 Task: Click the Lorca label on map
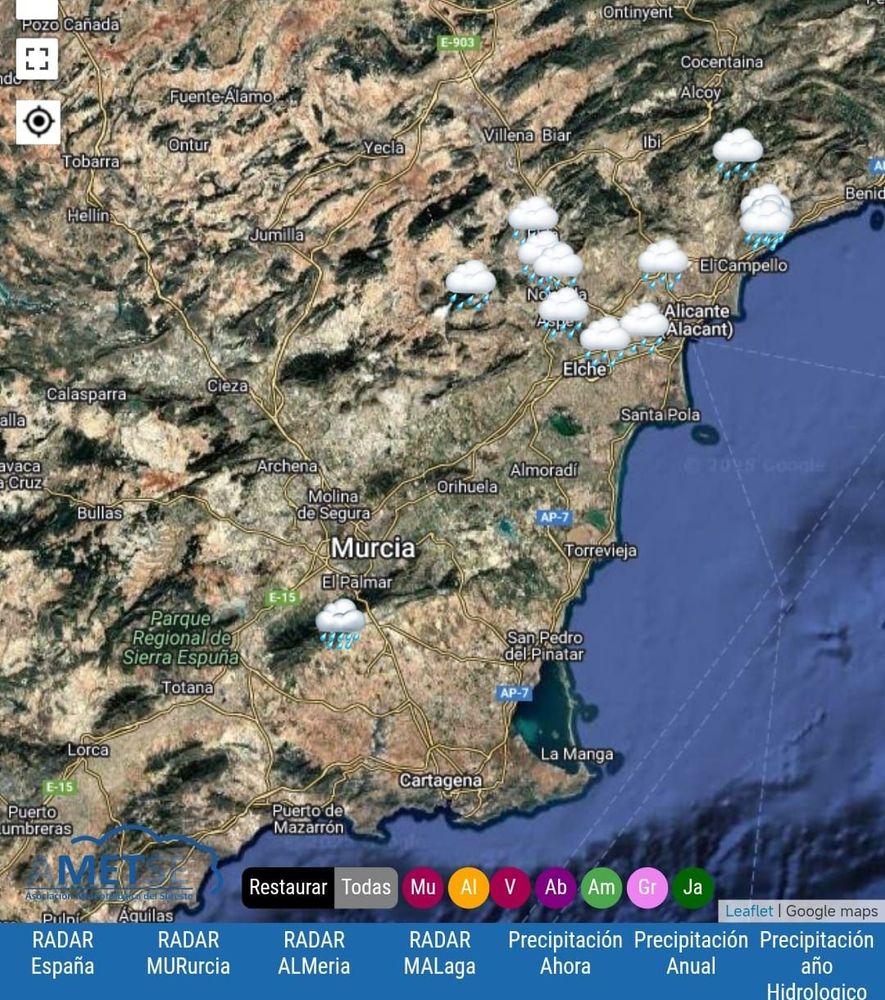(88, 749)
